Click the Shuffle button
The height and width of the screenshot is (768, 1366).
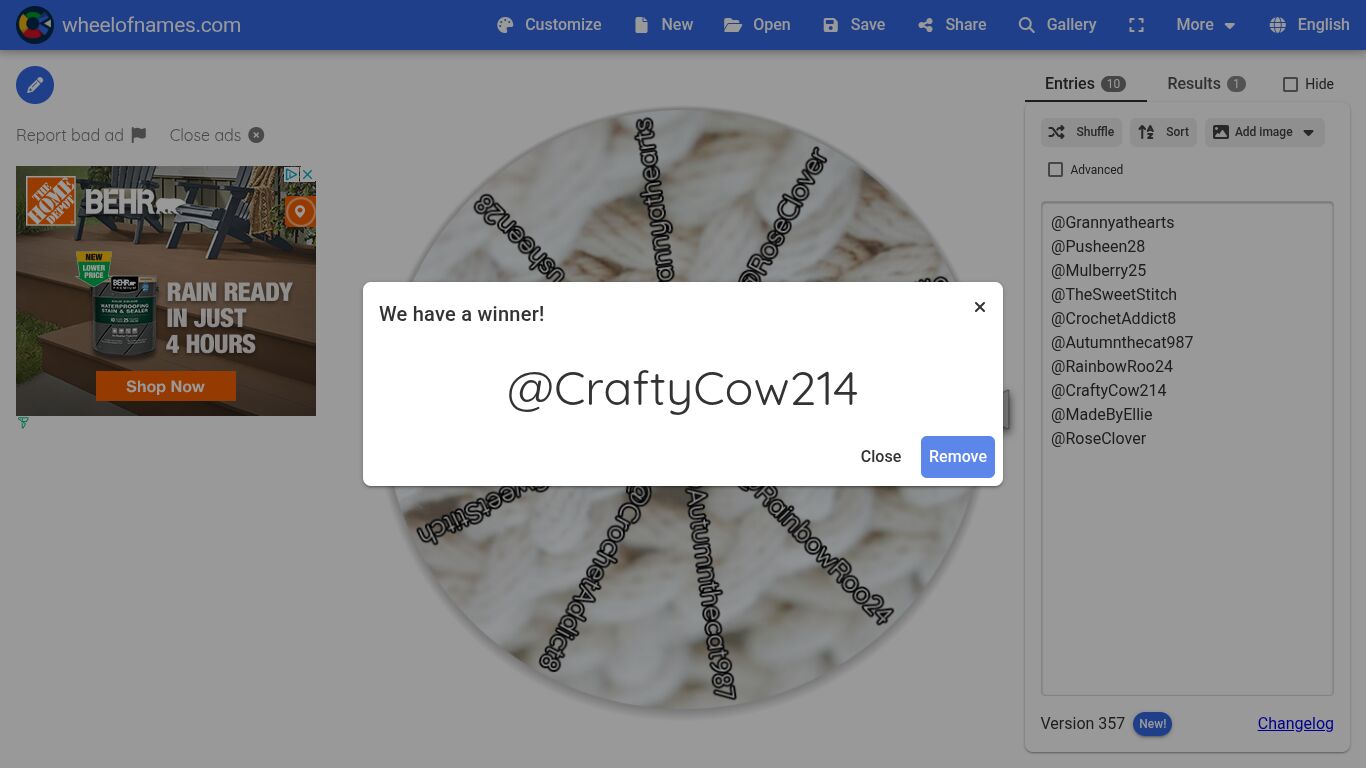[1081, 132]
